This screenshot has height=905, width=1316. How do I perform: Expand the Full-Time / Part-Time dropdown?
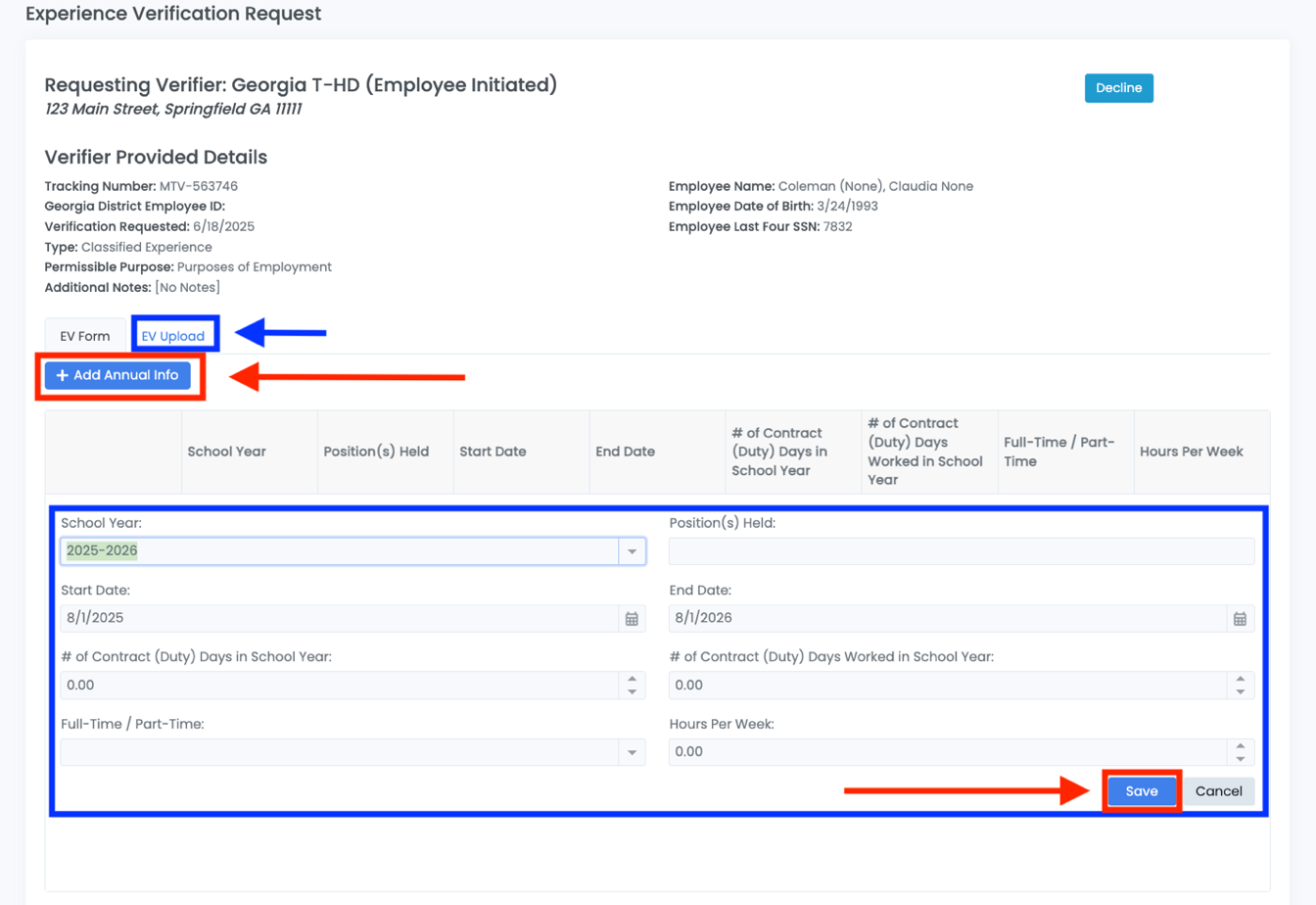[632, 752]
